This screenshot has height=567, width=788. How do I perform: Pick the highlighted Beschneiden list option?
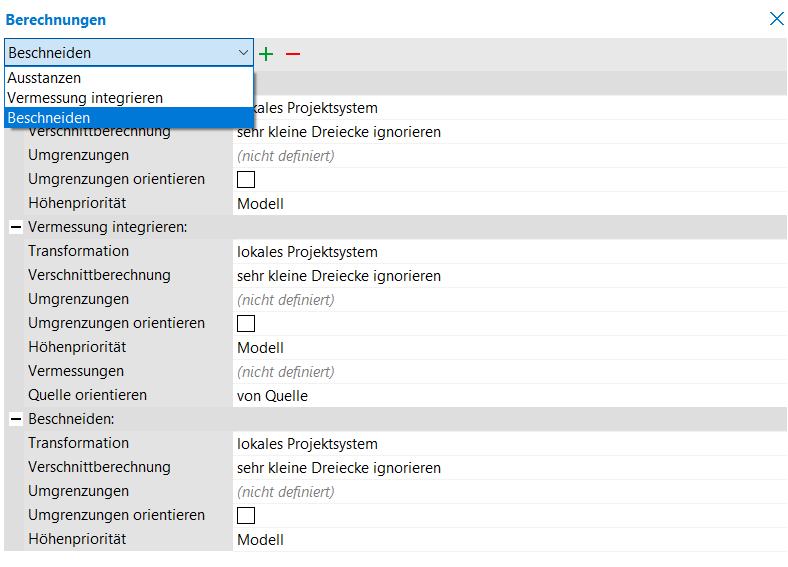point(49,118)
